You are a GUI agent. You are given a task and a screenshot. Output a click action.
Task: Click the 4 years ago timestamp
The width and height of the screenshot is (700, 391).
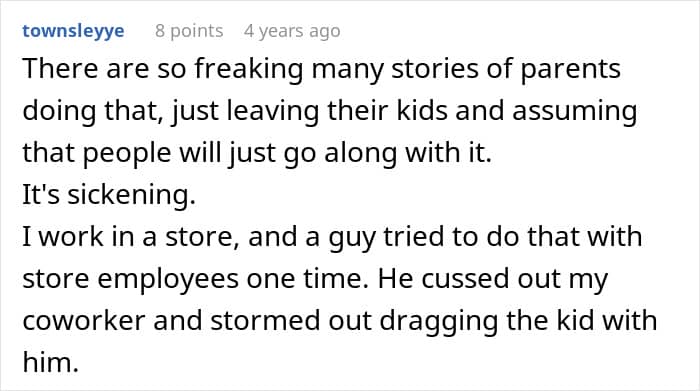292,31
